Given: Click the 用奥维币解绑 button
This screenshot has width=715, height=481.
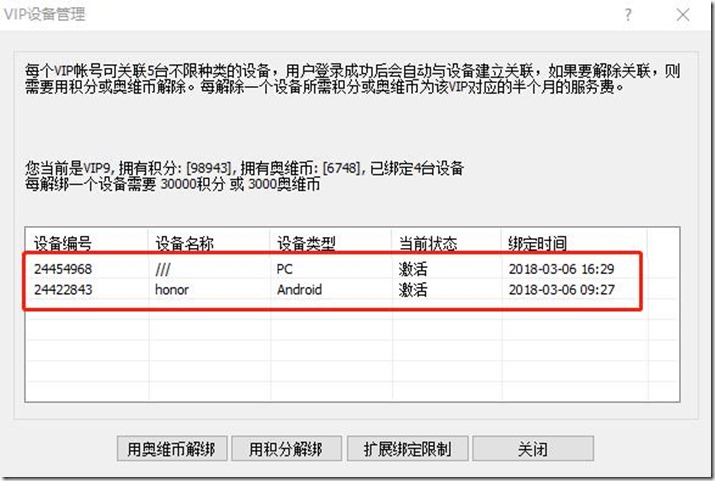Looking at the screenshot, I should 172,448.
